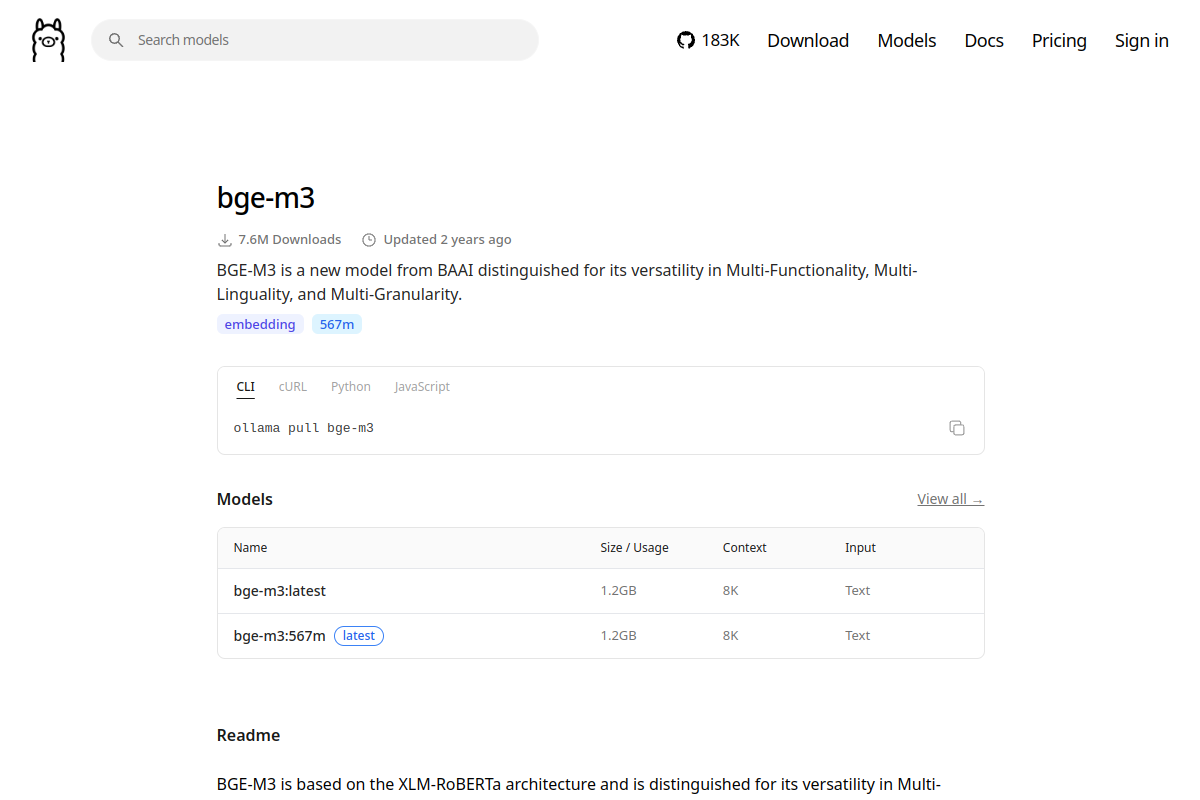This screenshot has height=800, width=1200.
Task: Click the latest badge on bge-m3:567m
Action: 359,636
